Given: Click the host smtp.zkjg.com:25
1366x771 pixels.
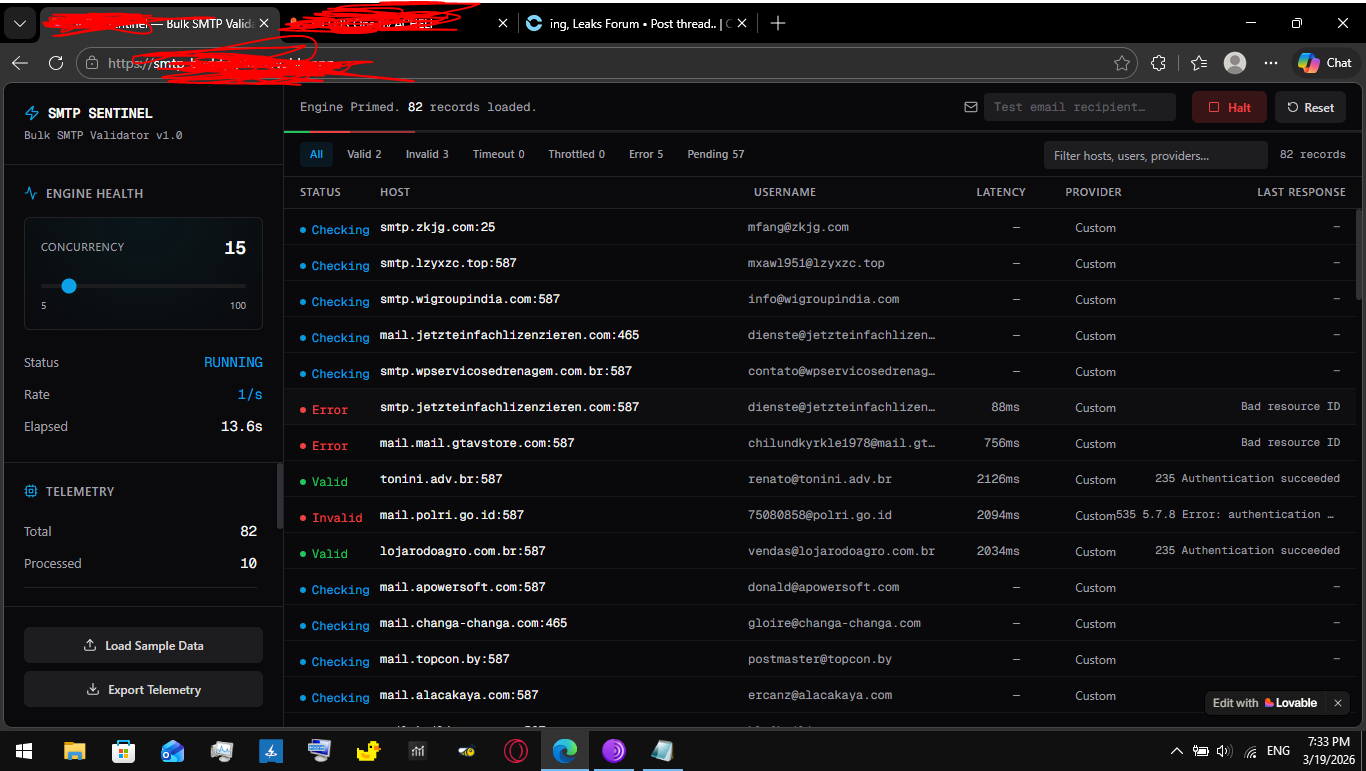Looking at the screenshot, I should tap(437, 227).
